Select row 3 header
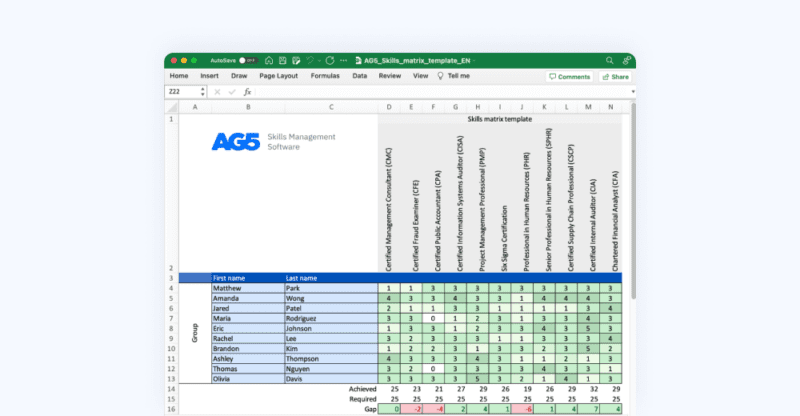 point(171,278)
